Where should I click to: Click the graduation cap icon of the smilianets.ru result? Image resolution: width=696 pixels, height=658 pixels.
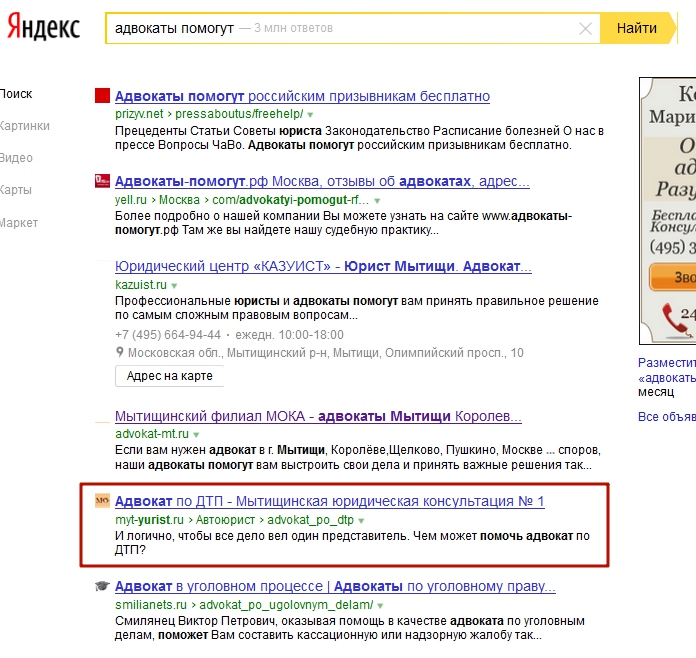pyautogui.click(x=101, y=586)
